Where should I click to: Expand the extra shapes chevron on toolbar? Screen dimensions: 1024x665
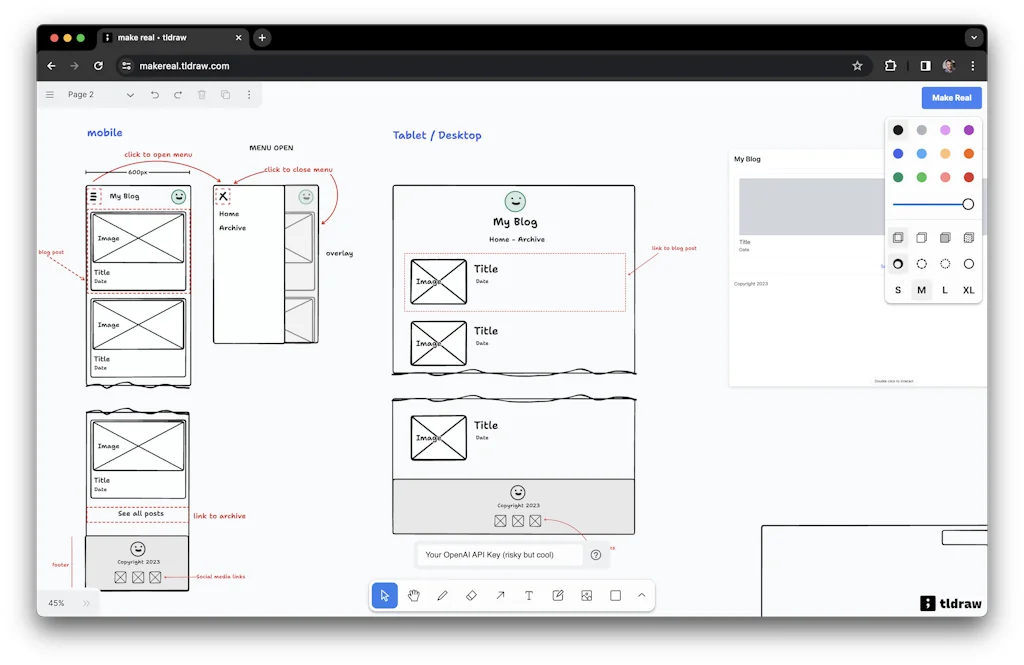642,595
